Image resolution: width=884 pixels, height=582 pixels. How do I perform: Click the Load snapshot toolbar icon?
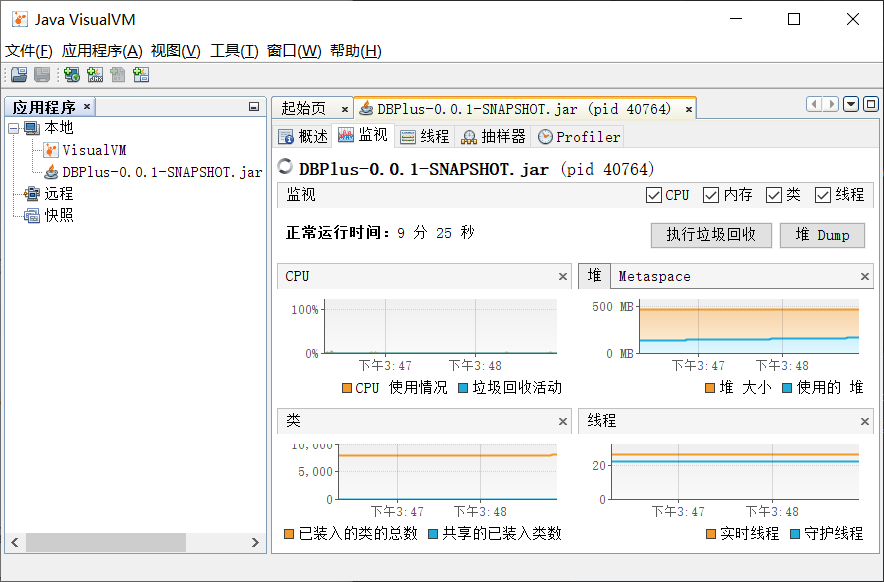tap(20, 74)
